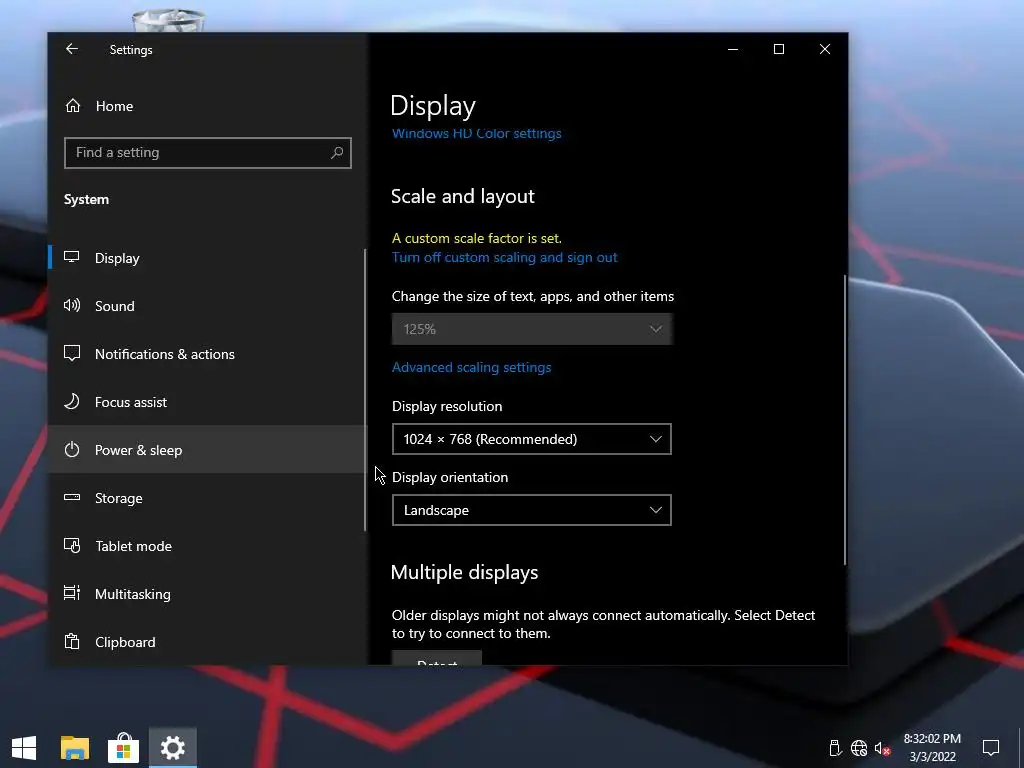Click the Clipboard icon in sidebar
This screenshot has width=1024, height=768.
pyautogui.click(x=72, y=641)
